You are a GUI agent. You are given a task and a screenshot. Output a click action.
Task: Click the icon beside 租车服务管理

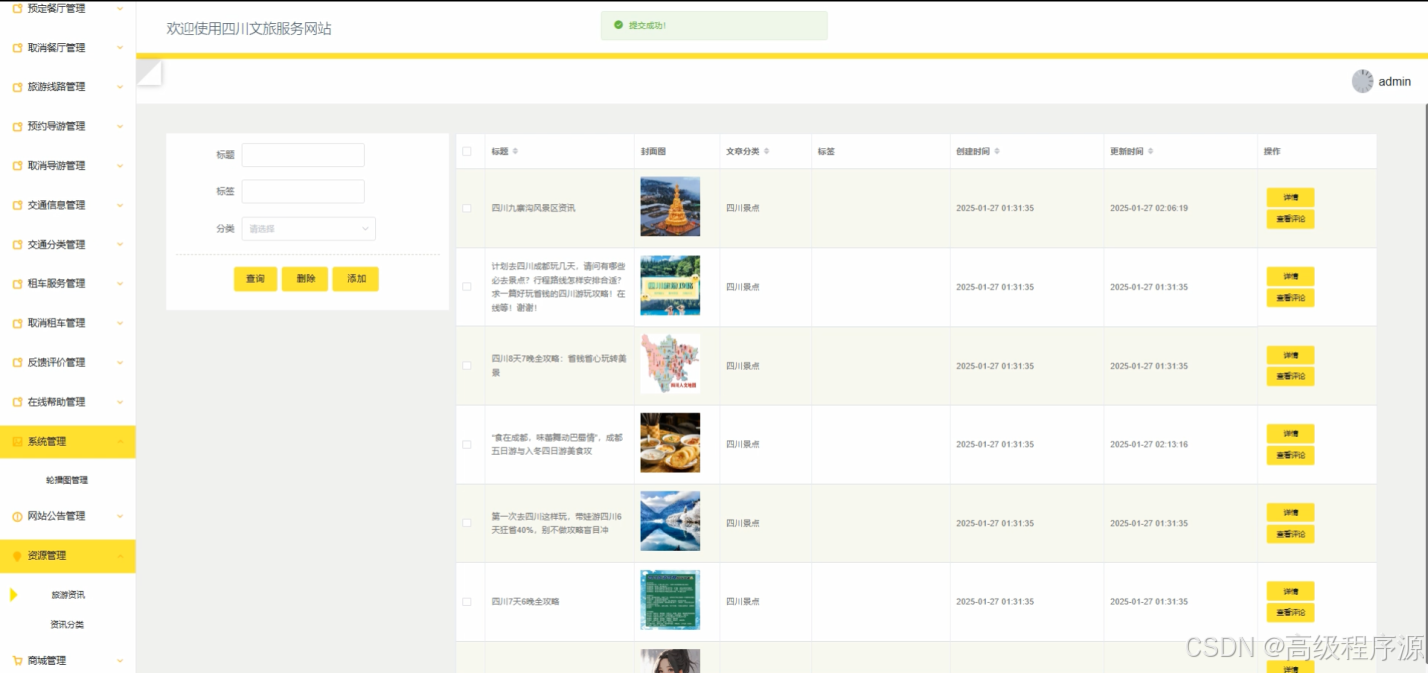click(17, 284)
